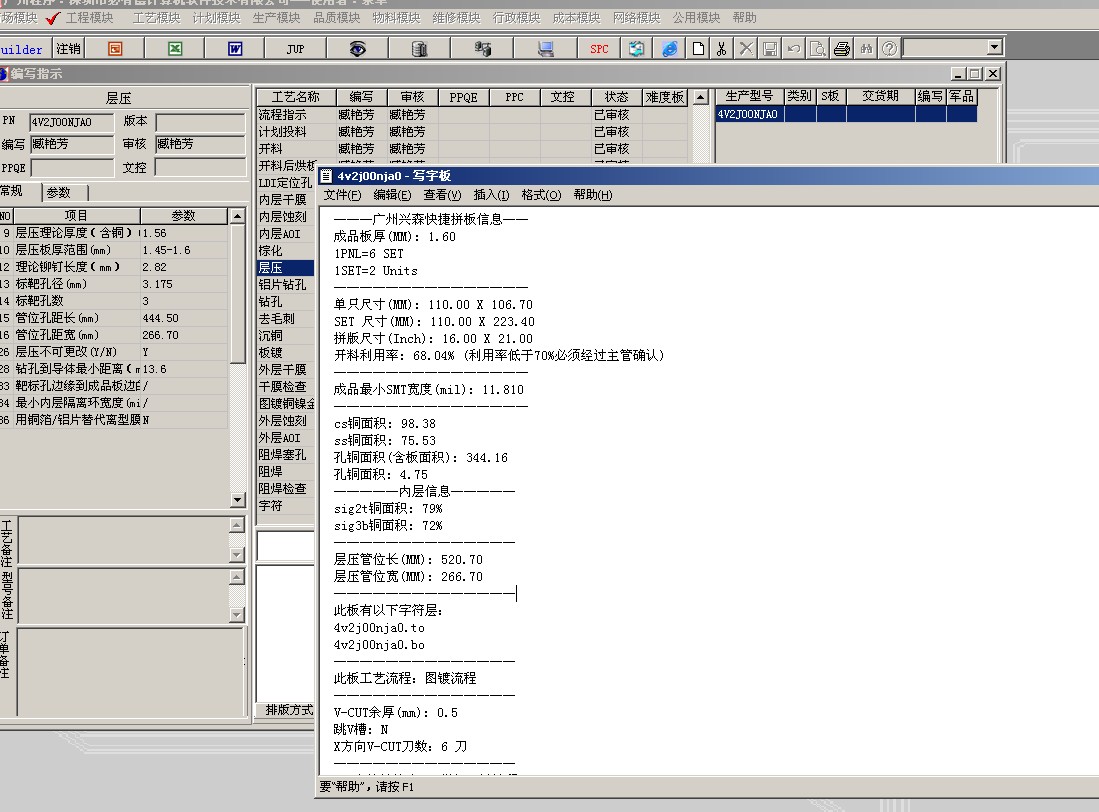Select the 层压 process row

point(285,268)
